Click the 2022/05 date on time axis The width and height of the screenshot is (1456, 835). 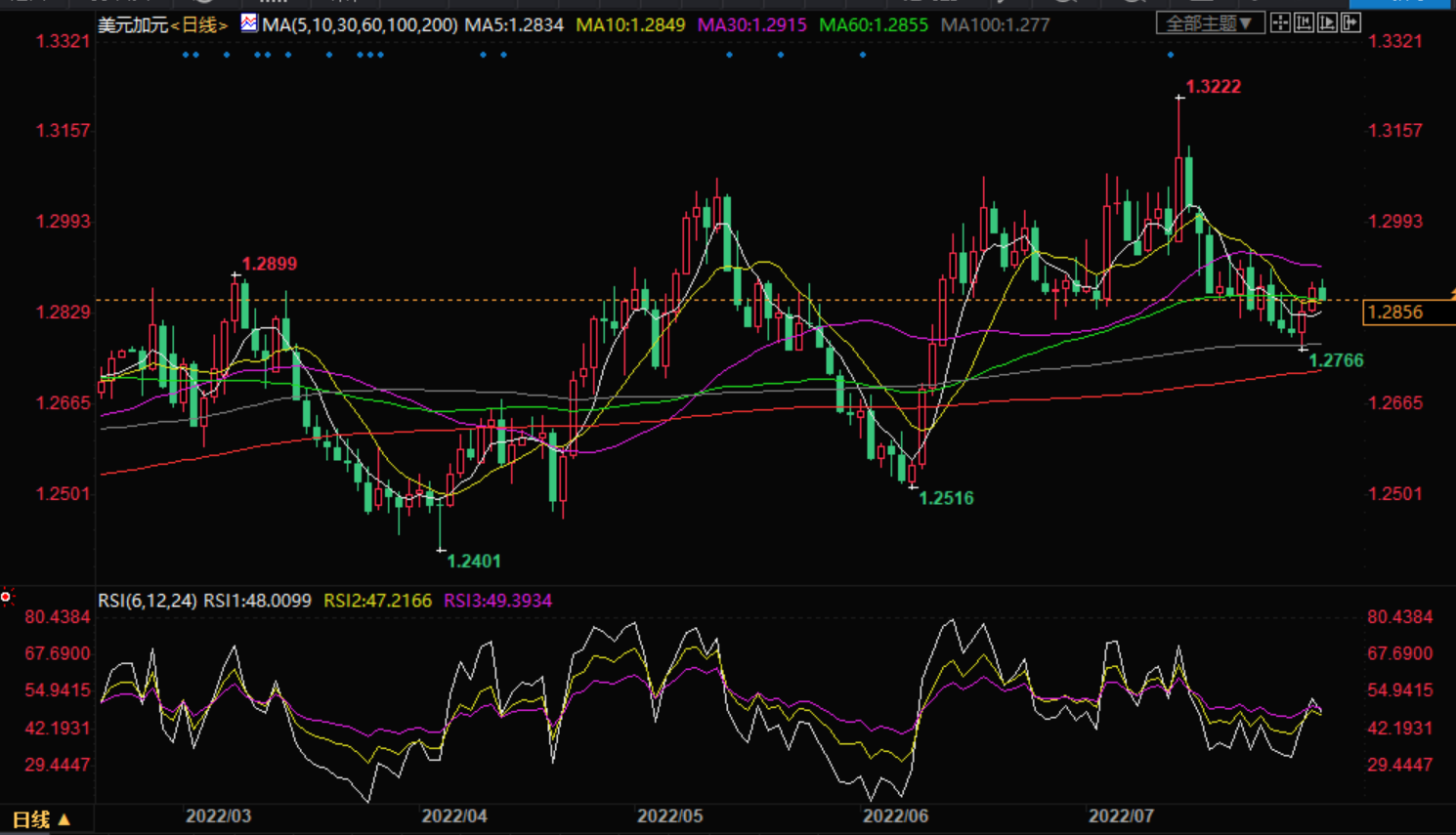pos(669,815)
